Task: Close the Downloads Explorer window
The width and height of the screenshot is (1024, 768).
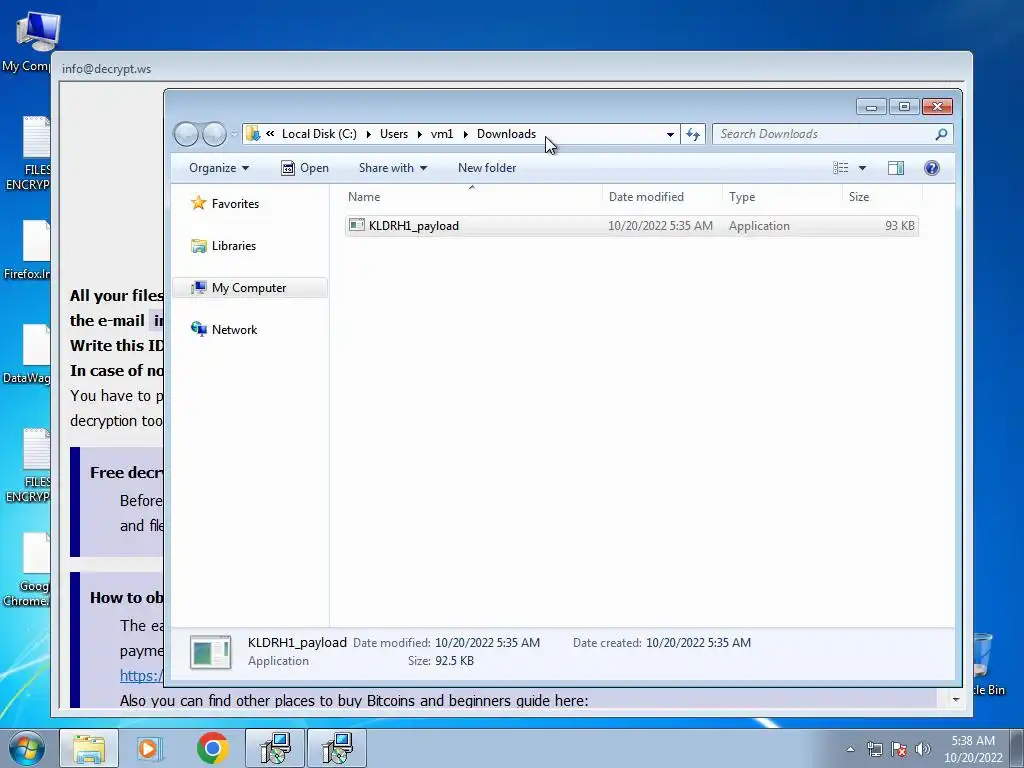Action: click(x=937, y=106)
